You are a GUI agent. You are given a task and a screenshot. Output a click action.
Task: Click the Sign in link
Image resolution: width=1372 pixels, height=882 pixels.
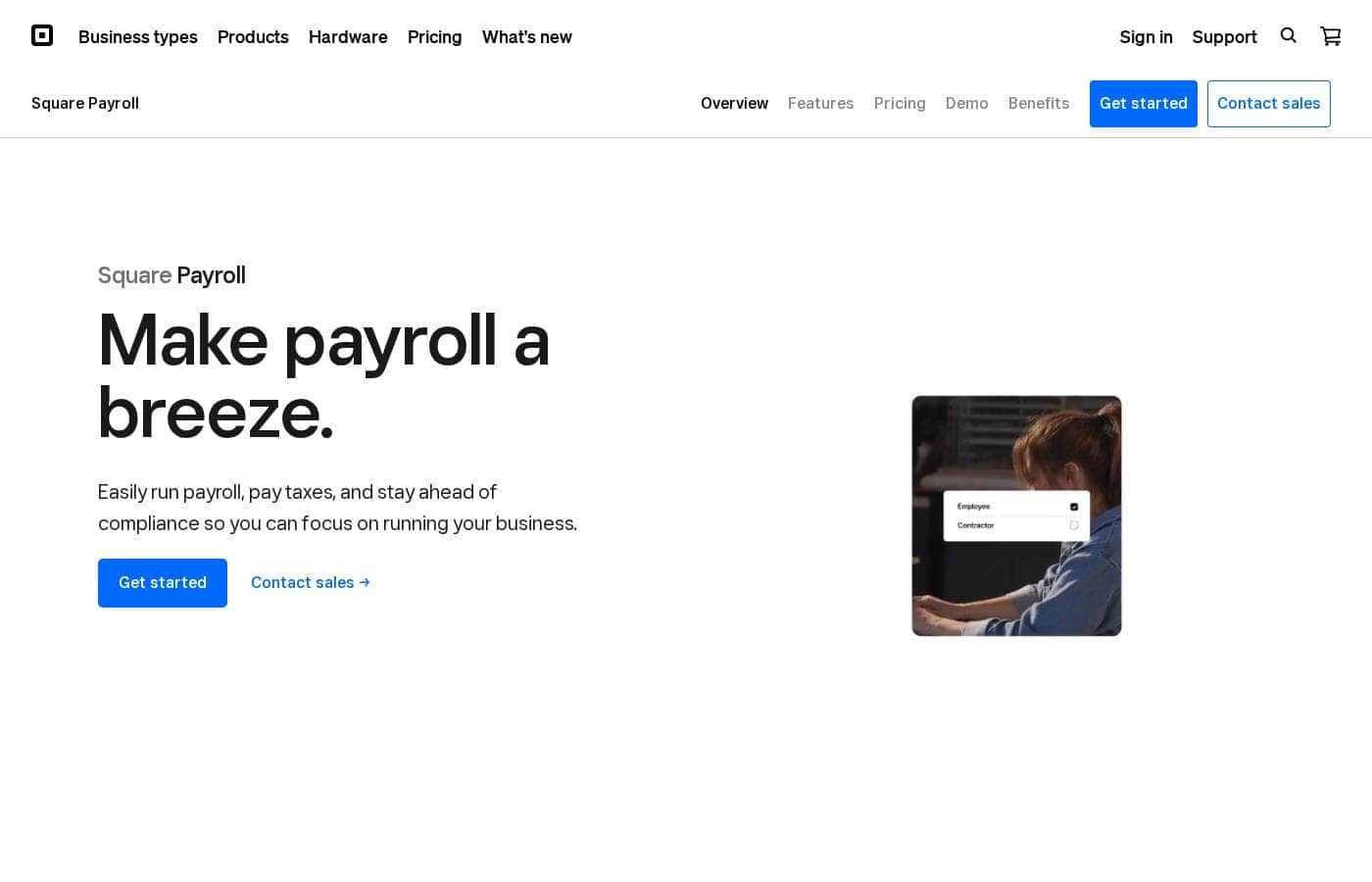(x=1146, y=37)
